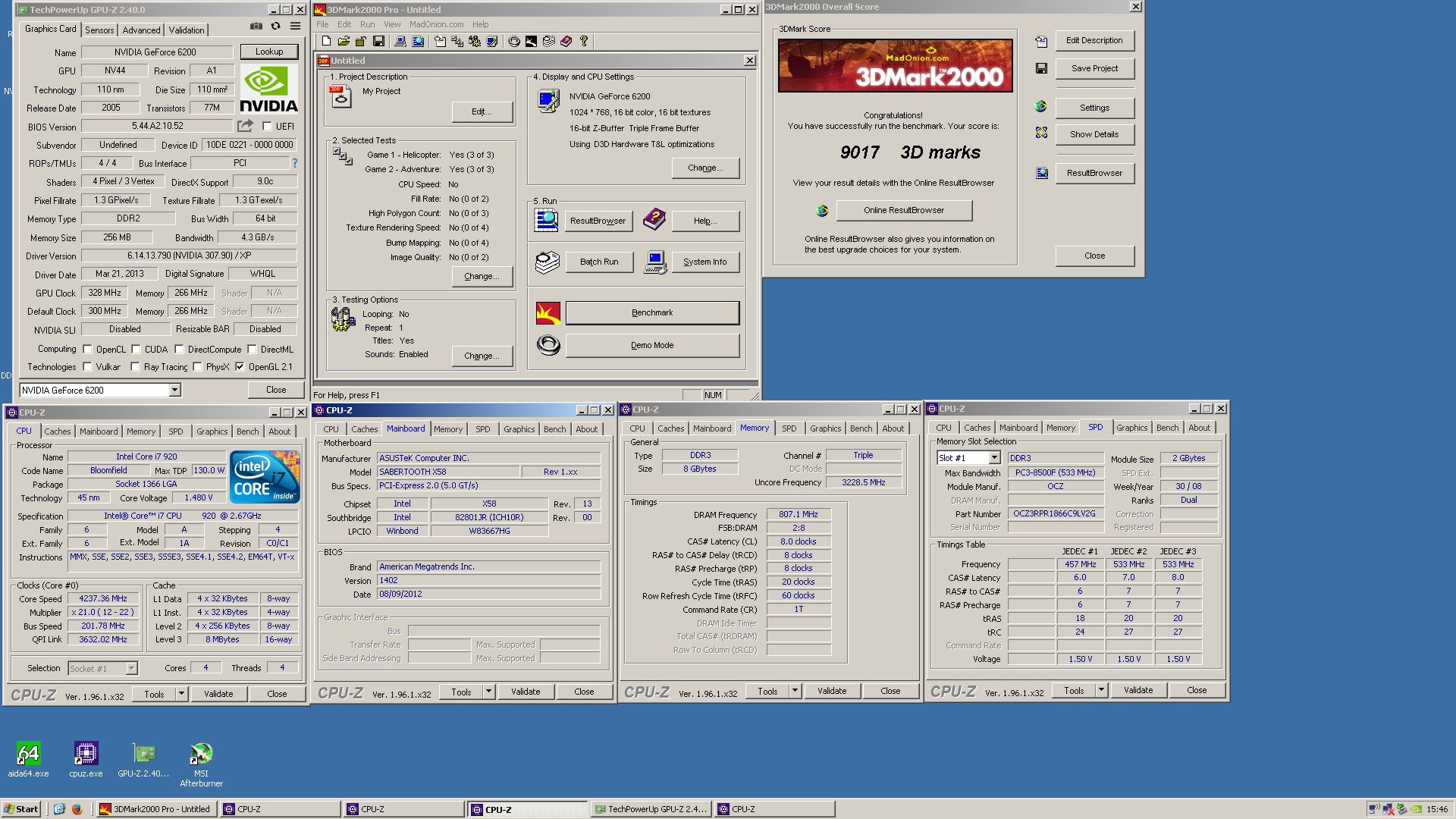This screenshot has width=1456, height=819.
Task: Open the Run menu in 3DMark2000
Action: click(367, 24)
